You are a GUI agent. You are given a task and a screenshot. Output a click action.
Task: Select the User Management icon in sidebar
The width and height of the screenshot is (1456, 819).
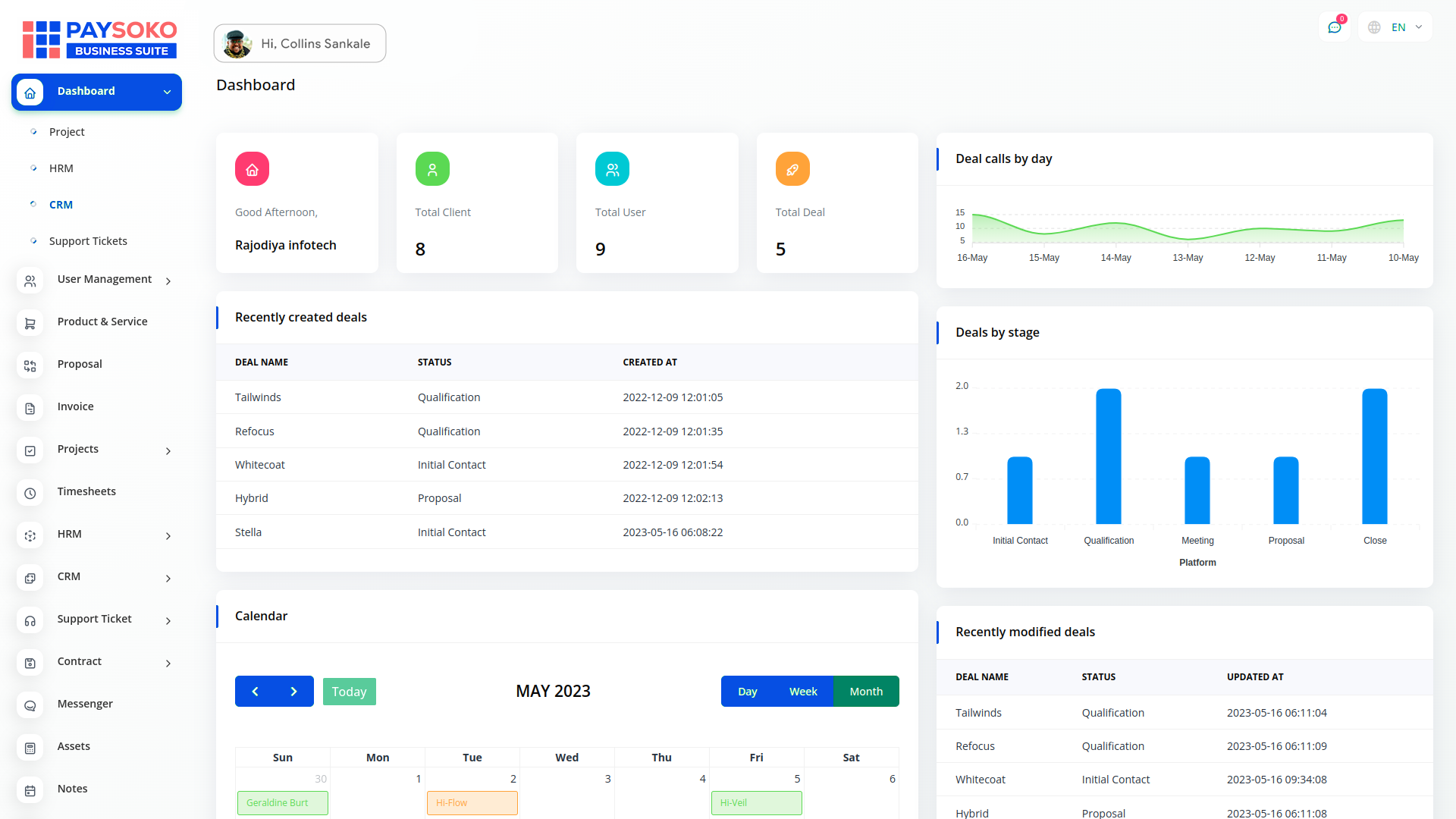tap(30, 281)
